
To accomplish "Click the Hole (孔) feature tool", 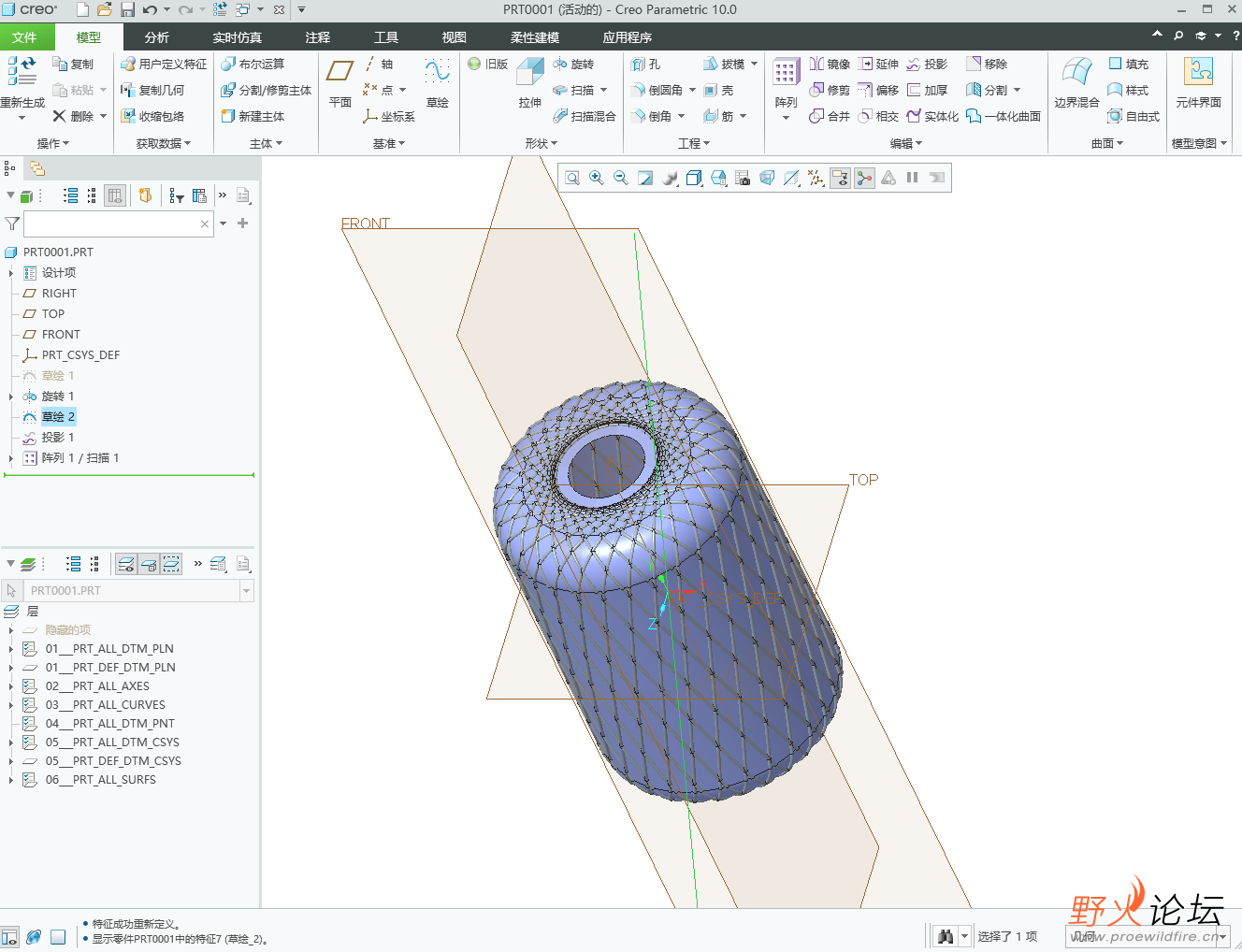I will pos(646,65).
